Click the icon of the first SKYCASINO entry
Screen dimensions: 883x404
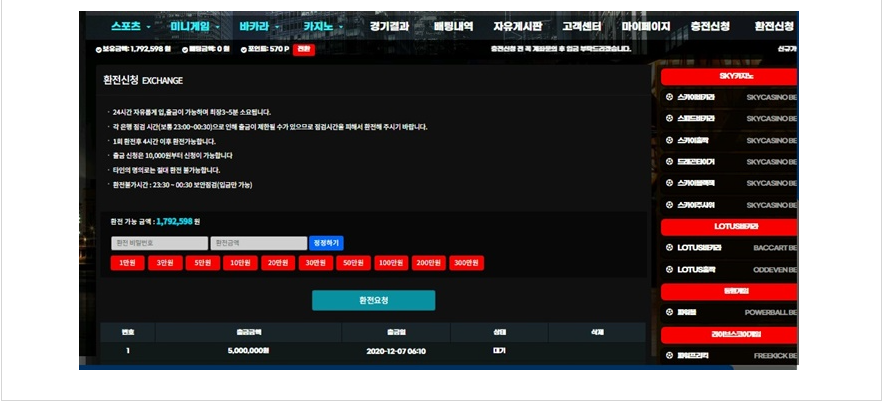pos(668,97)
